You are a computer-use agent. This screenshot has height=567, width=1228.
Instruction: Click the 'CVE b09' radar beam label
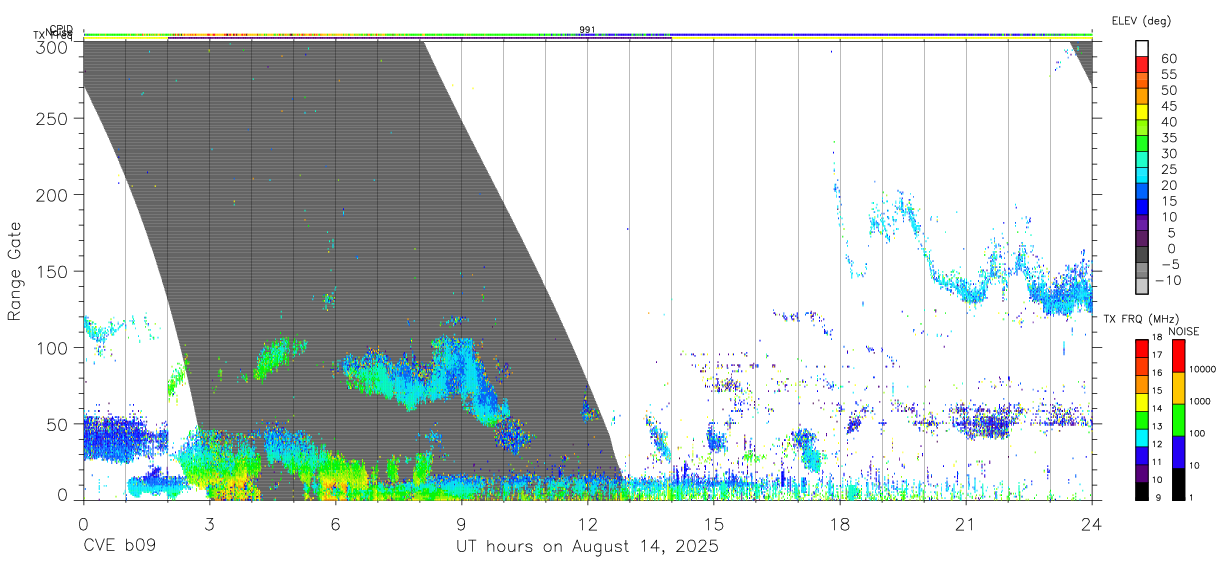119,547
